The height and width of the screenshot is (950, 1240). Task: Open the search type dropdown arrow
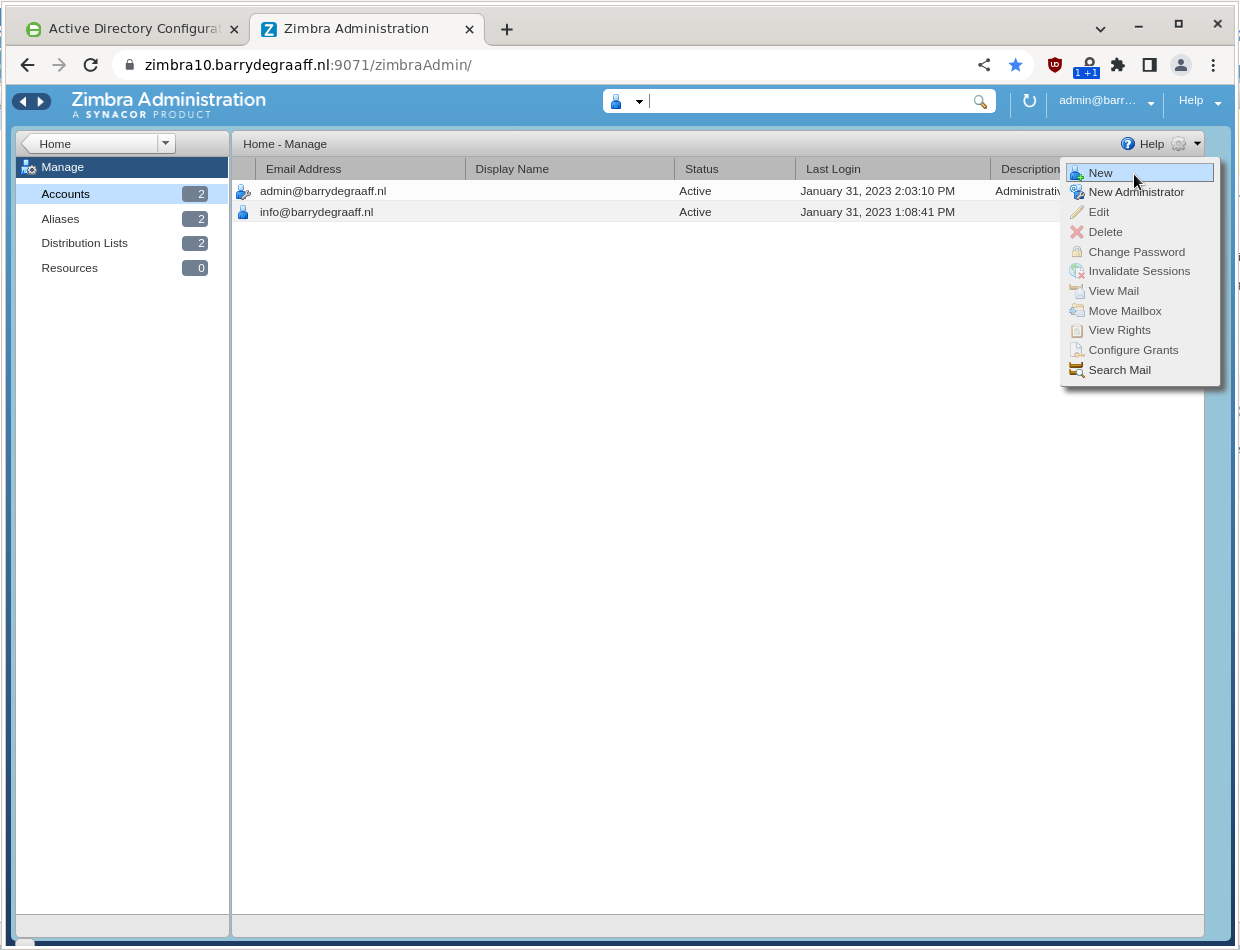click(x=639, y=102)
